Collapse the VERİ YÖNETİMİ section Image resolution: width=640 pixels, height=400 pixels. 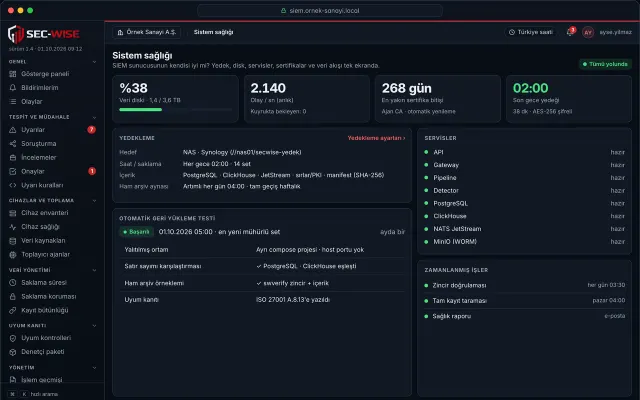pos(94,270)
